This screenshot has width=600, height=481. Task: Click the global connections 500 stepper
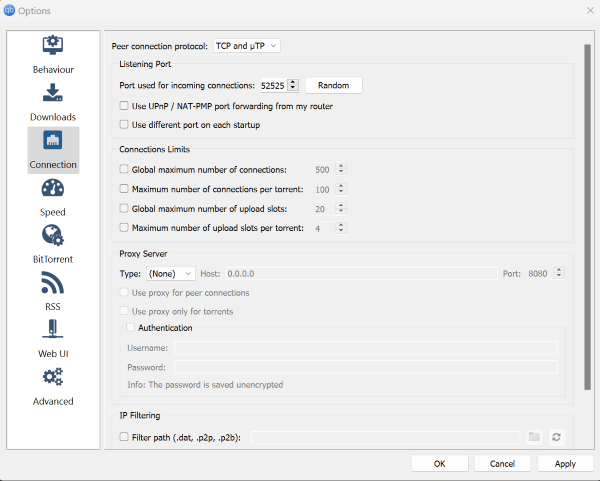pyautogui.click(x=341, y=169)
